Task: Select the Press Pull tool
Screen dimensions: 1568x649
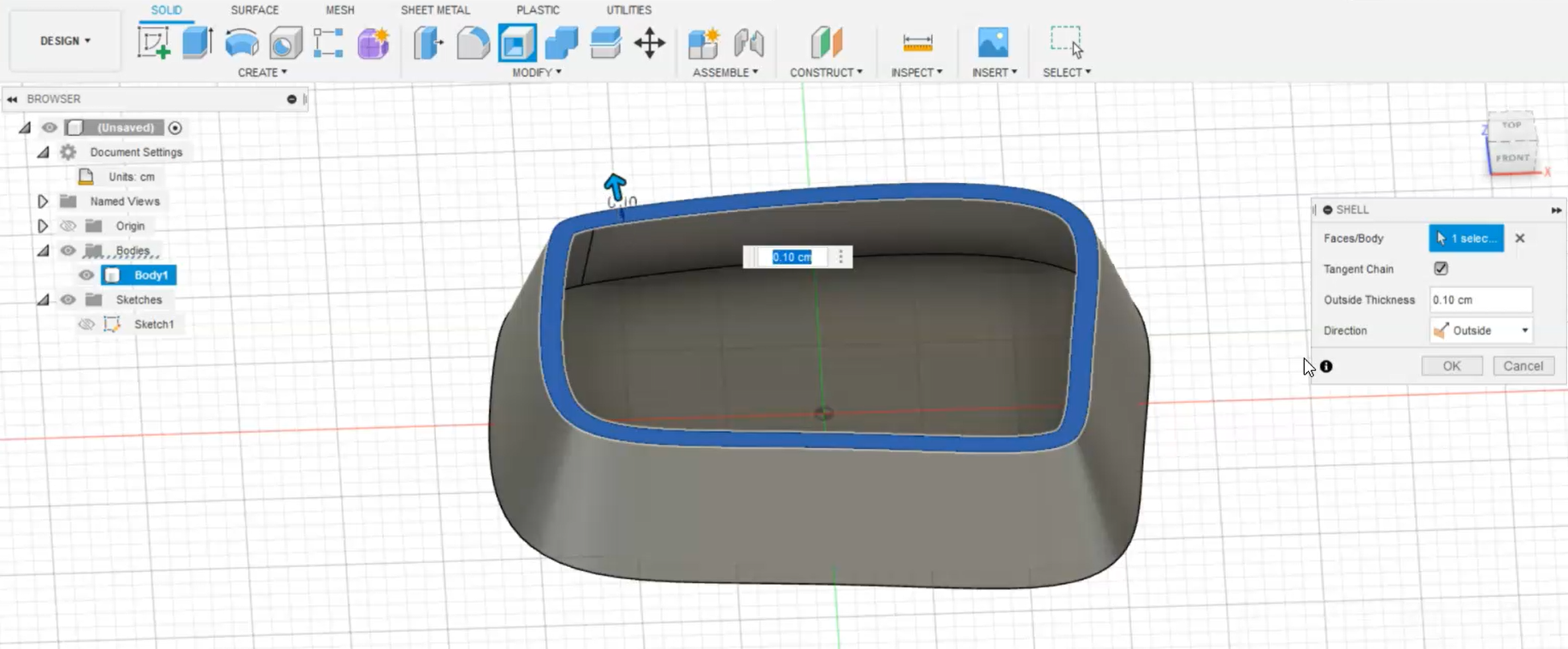Action: click(428, 43)
